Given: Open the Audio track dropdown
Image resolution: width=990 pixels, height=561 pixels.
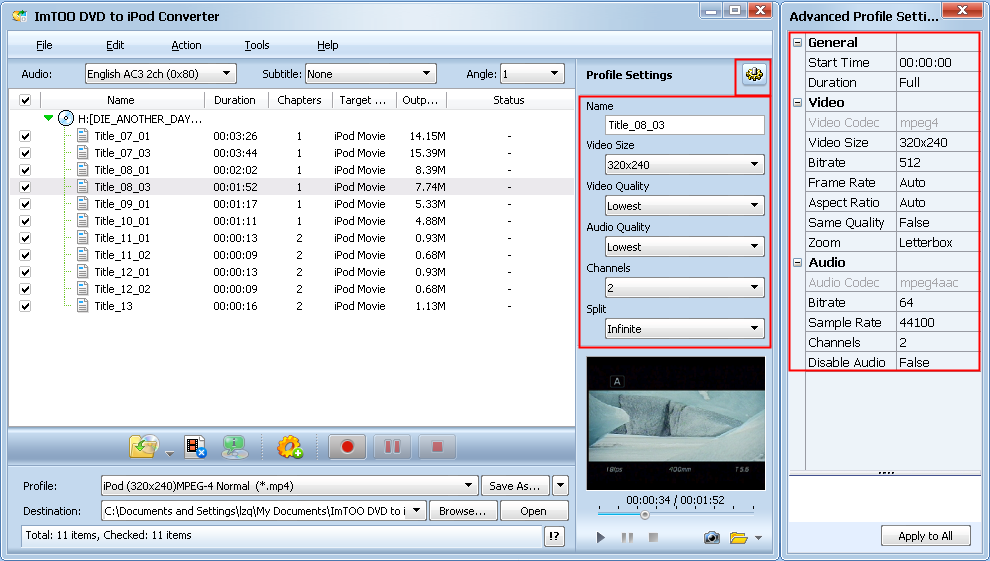Looking at the screenshot, I should point(160,74).
